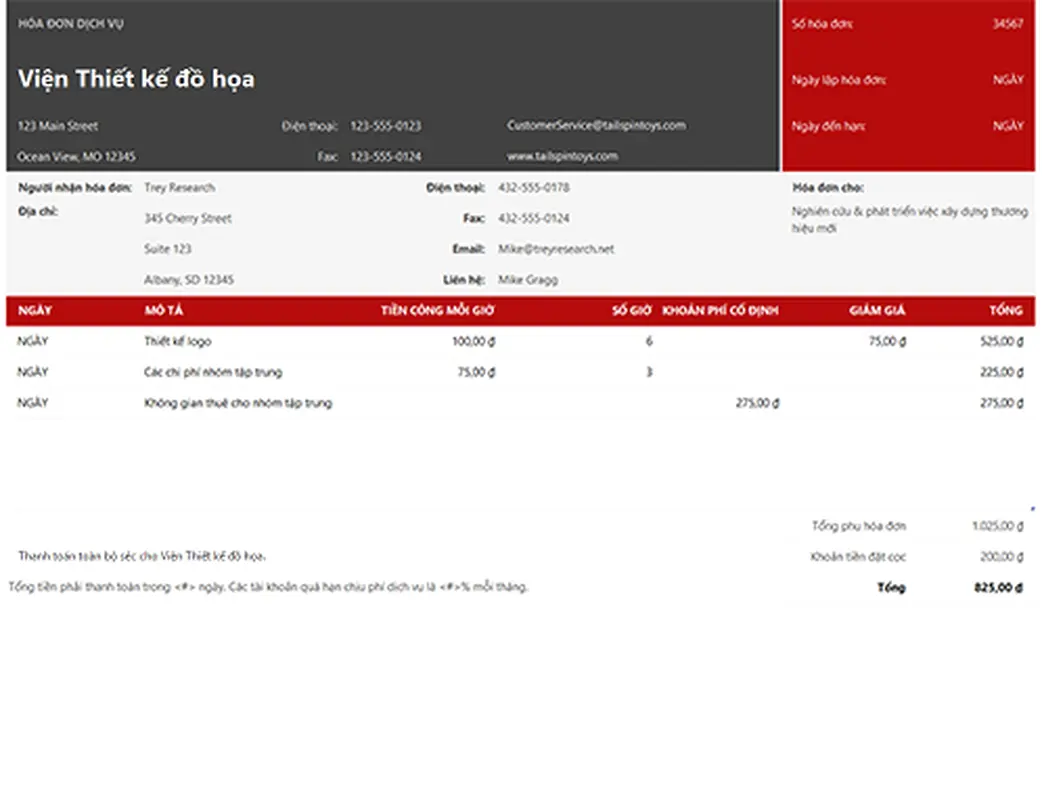Viewport: 1042px width, 800px height.
Task: Select the "Thiết kế logo" description cell
Action: click(x=177, y=342)
